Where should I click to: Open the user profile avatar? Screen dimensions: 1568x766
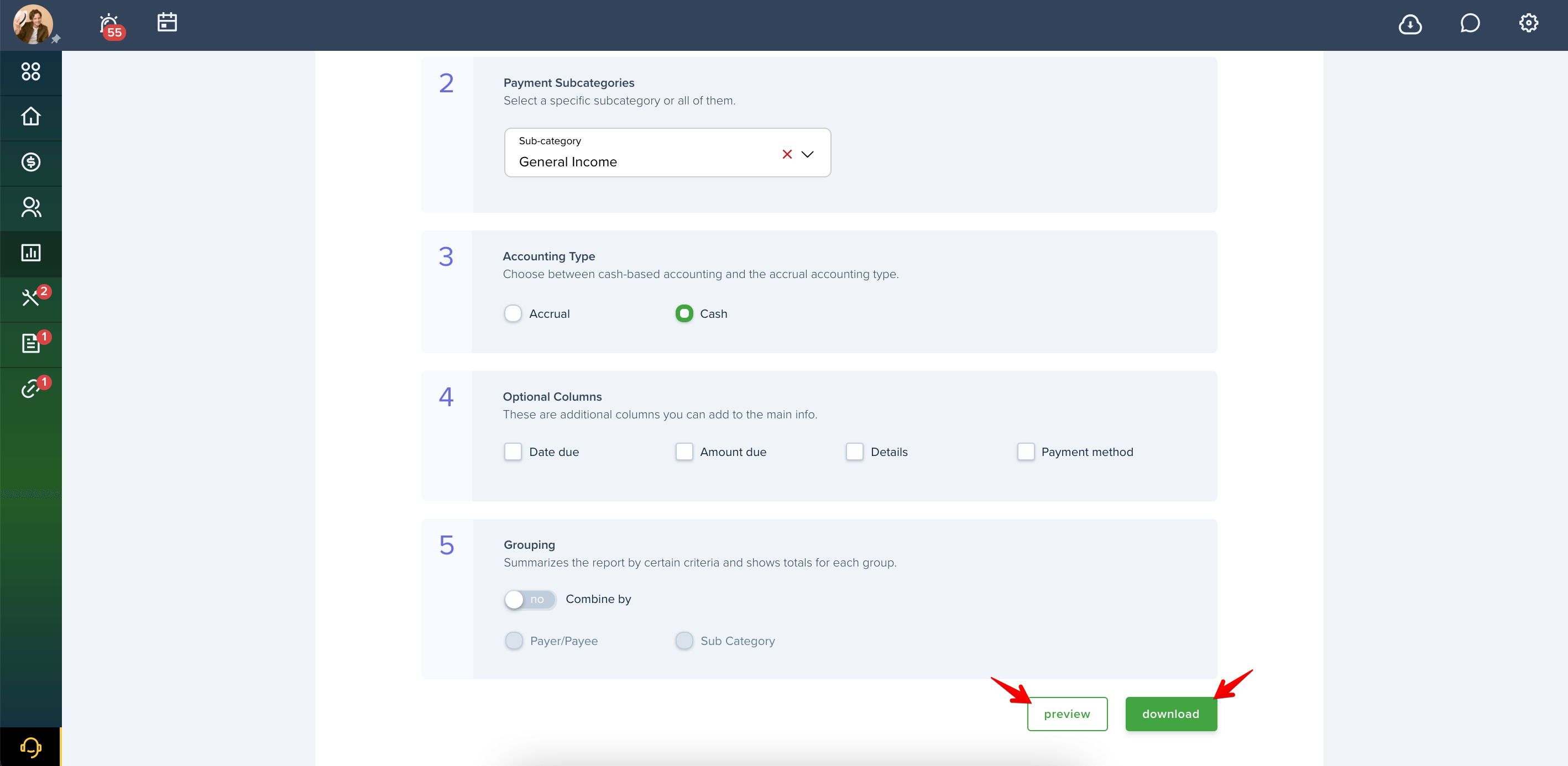(x=33, y=24)
